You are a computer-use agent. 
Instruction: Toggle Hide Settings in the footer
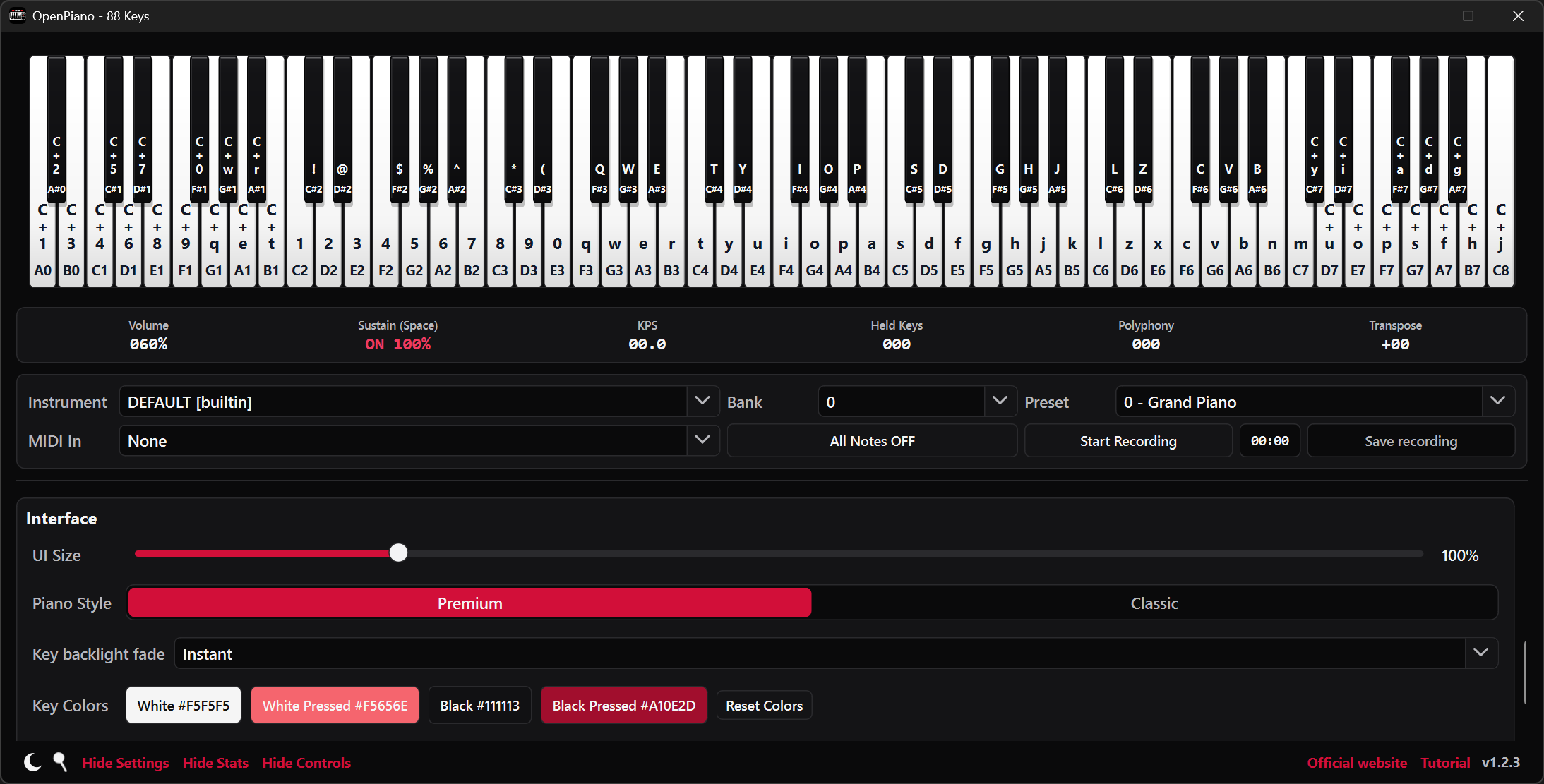click(126, 763)
